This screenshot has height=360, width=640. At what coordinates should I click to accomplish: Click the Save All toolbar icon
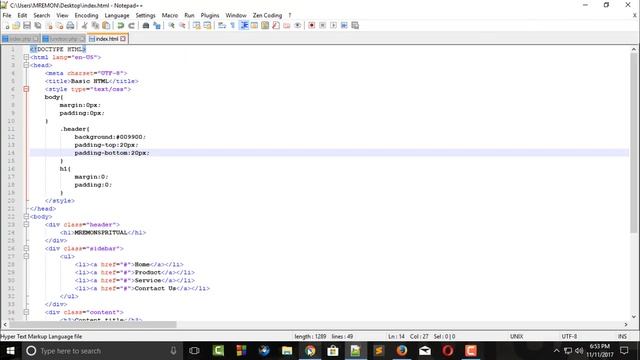click(x=38, y=26)
